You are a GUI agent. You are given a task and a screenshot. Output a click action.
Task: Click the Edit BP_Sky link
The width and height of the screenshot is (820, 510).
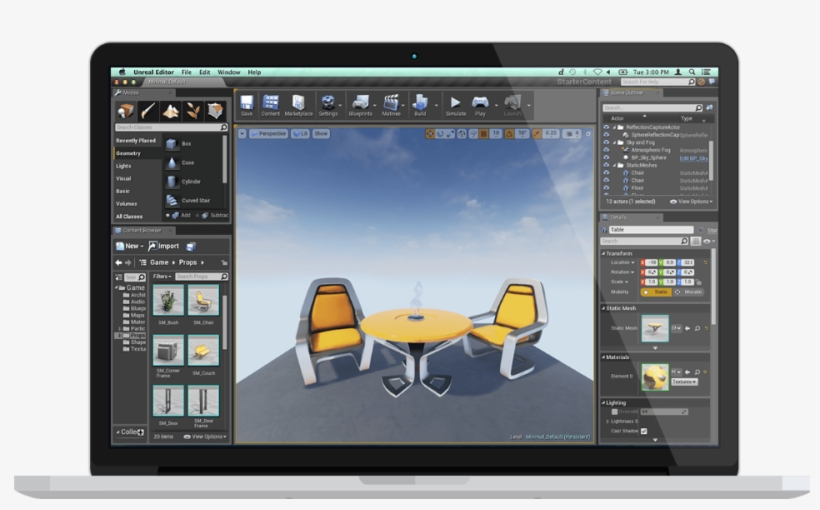693,158
